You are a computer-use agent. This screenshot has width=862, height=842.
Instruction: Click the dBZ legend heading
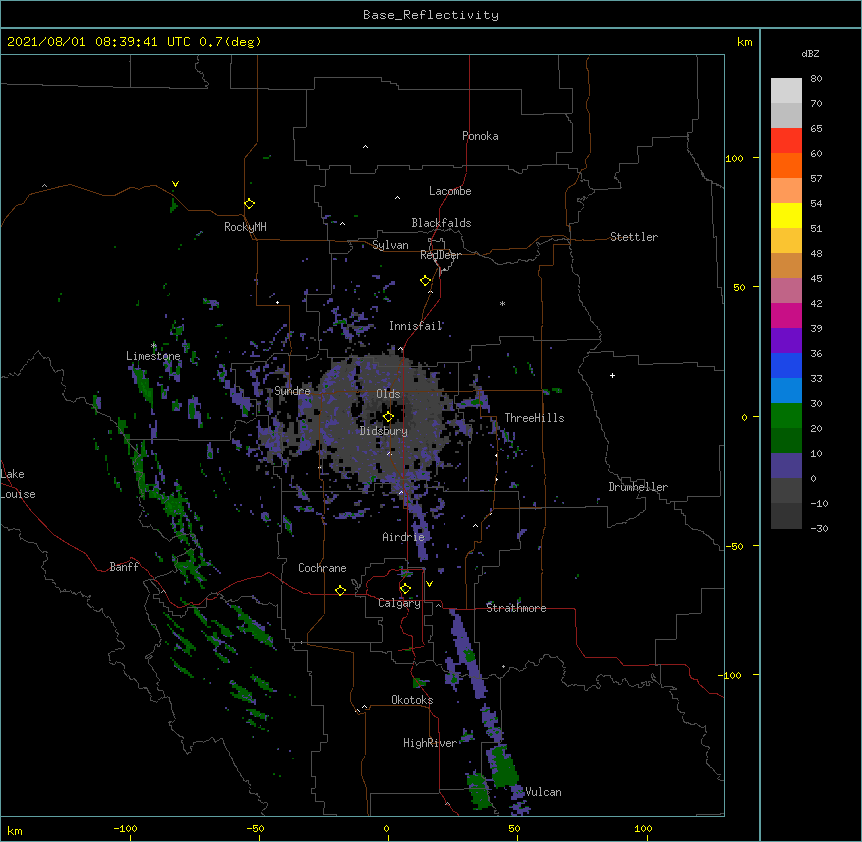[810, 53]
